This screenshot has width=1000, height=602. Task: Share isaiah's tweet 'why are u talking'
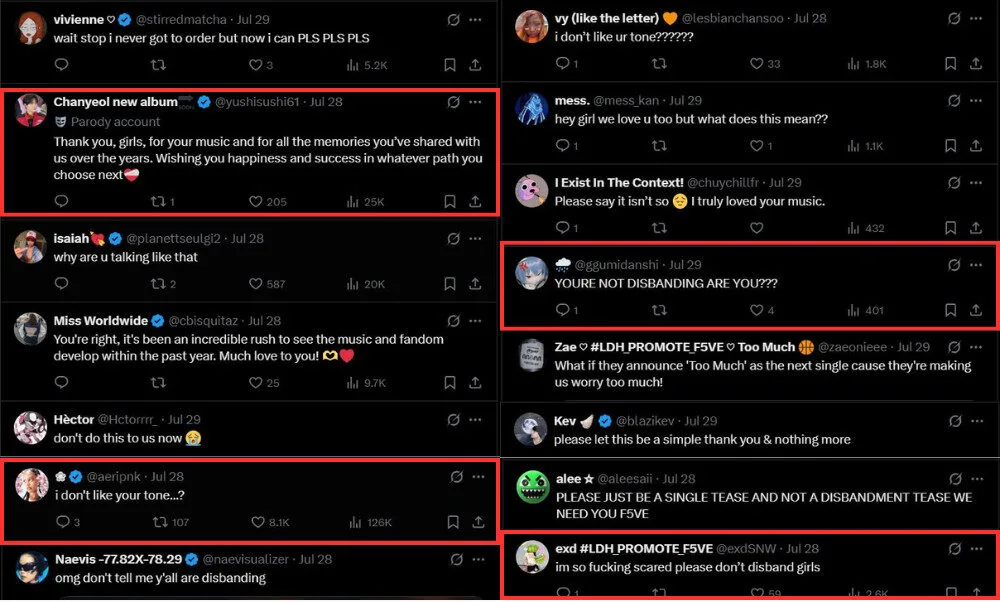coord(475,284)
